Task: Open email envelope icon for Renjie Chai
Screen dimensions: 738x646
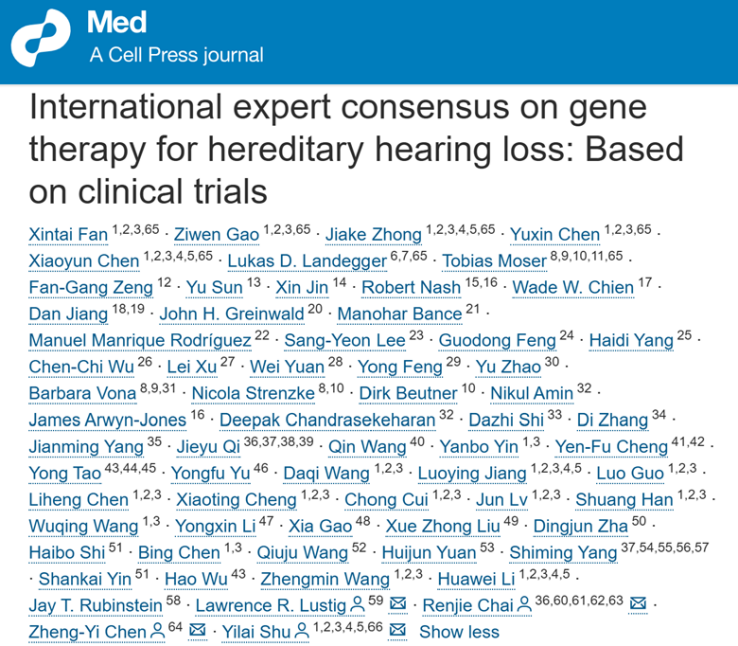Action: point(637,605)
